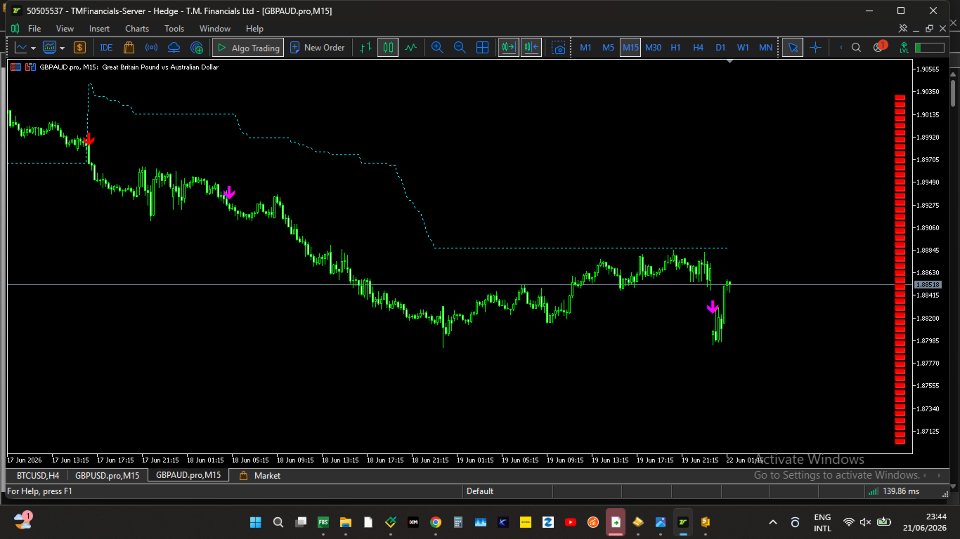
Task: Set timeframe to MN
Action: pyautogui.click(x=765, y=47)
